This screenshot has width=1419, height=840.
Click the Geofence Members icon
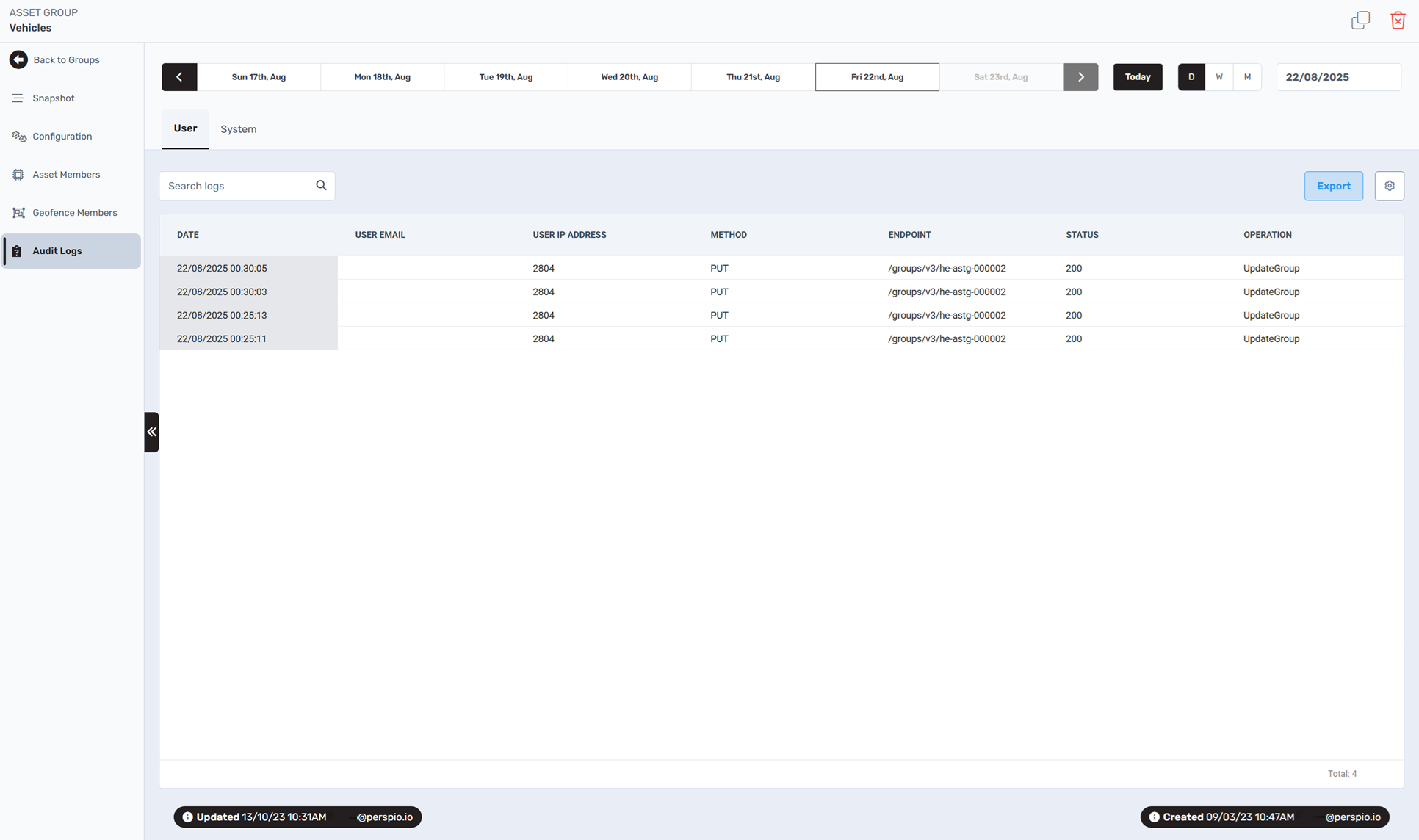[18, 213]
